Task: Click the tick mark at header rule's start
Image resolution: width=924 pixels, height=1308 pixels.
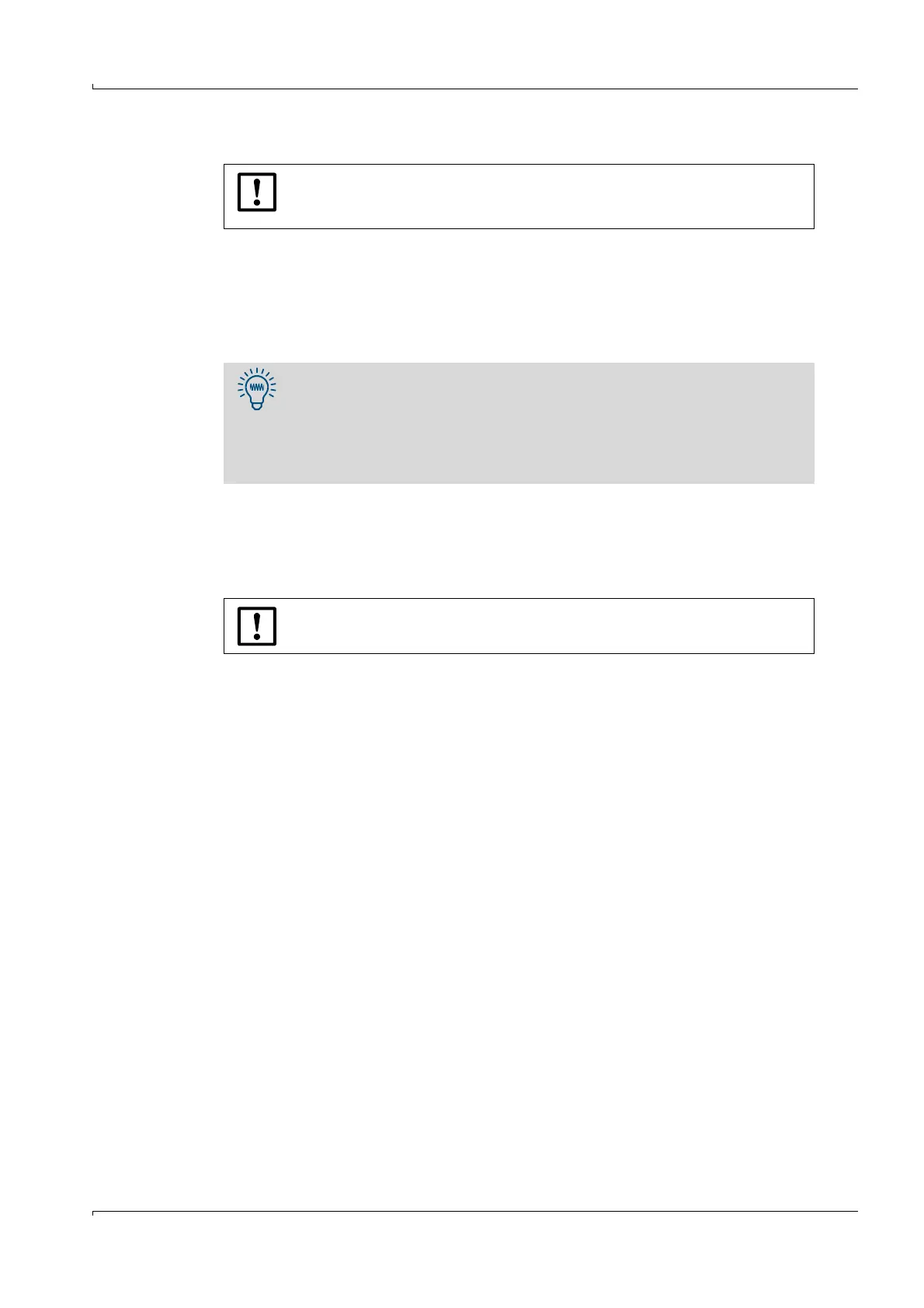Action: 93,86
